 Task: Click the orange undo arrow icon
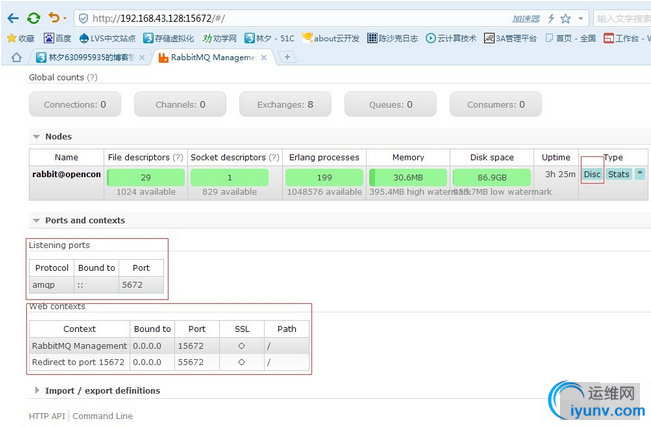coord(54,18)
